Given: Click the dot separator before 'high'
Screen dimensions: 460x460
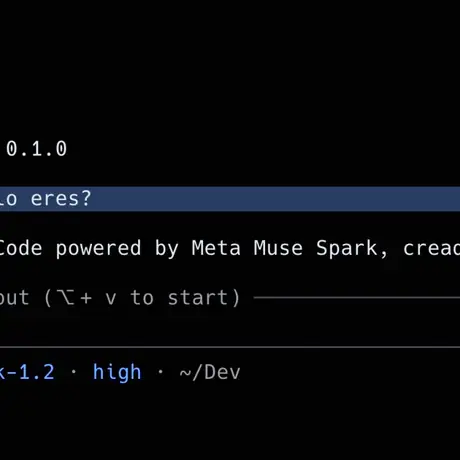Looking at the screenshot, I should click(x=74, y=372).
